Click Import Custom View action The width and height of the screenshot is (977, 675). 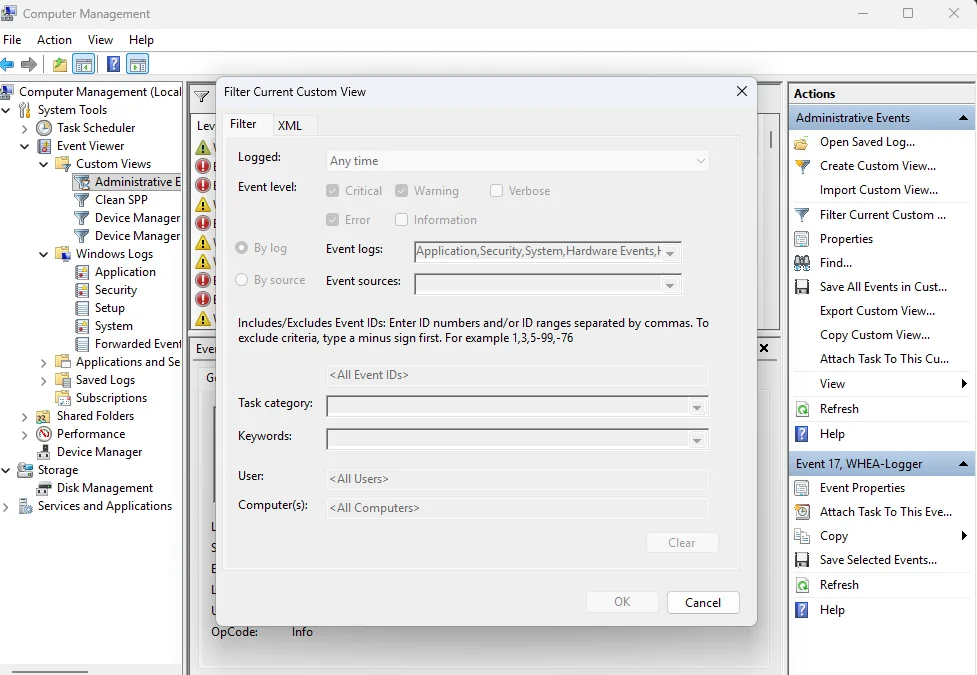click(879, 190)
